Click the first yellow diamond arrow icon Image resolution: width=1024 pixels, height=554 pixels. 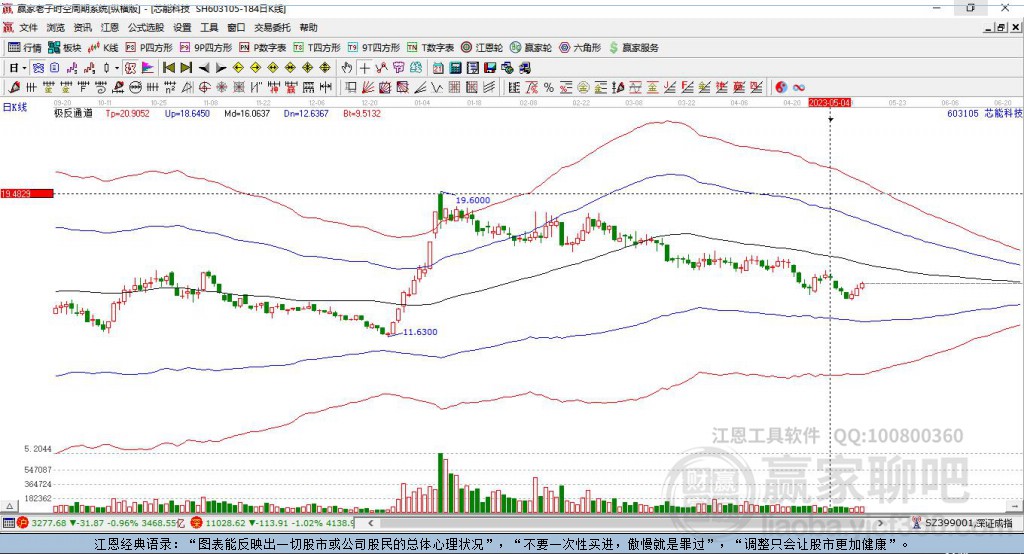click(238, 68)
